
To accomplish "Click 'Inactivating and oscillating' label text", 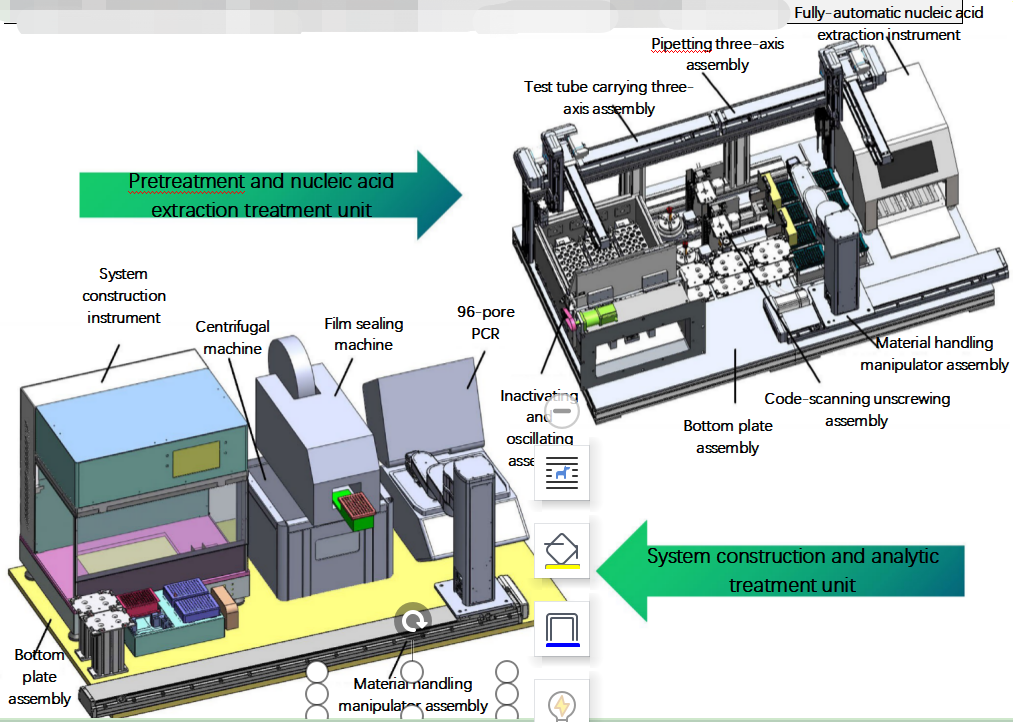I will pos(539,417).
